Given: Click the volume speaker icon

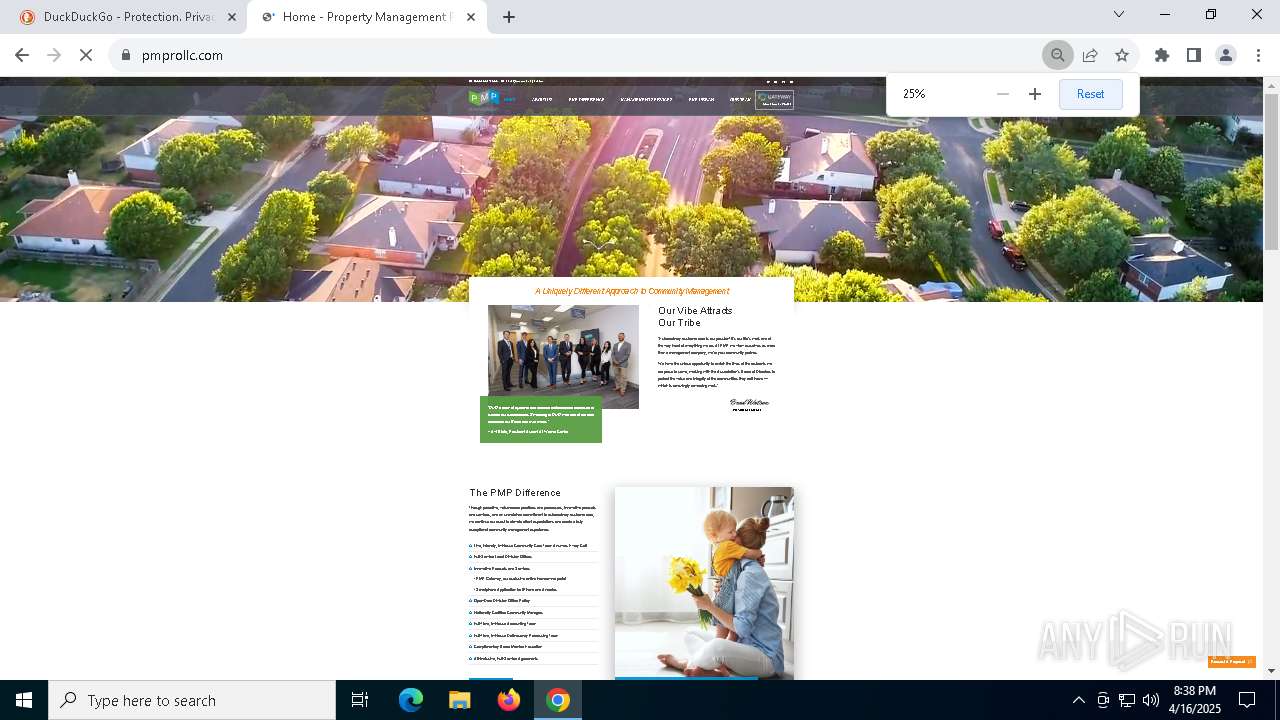Looking at the screenshot, I should tap(1151, 700).
